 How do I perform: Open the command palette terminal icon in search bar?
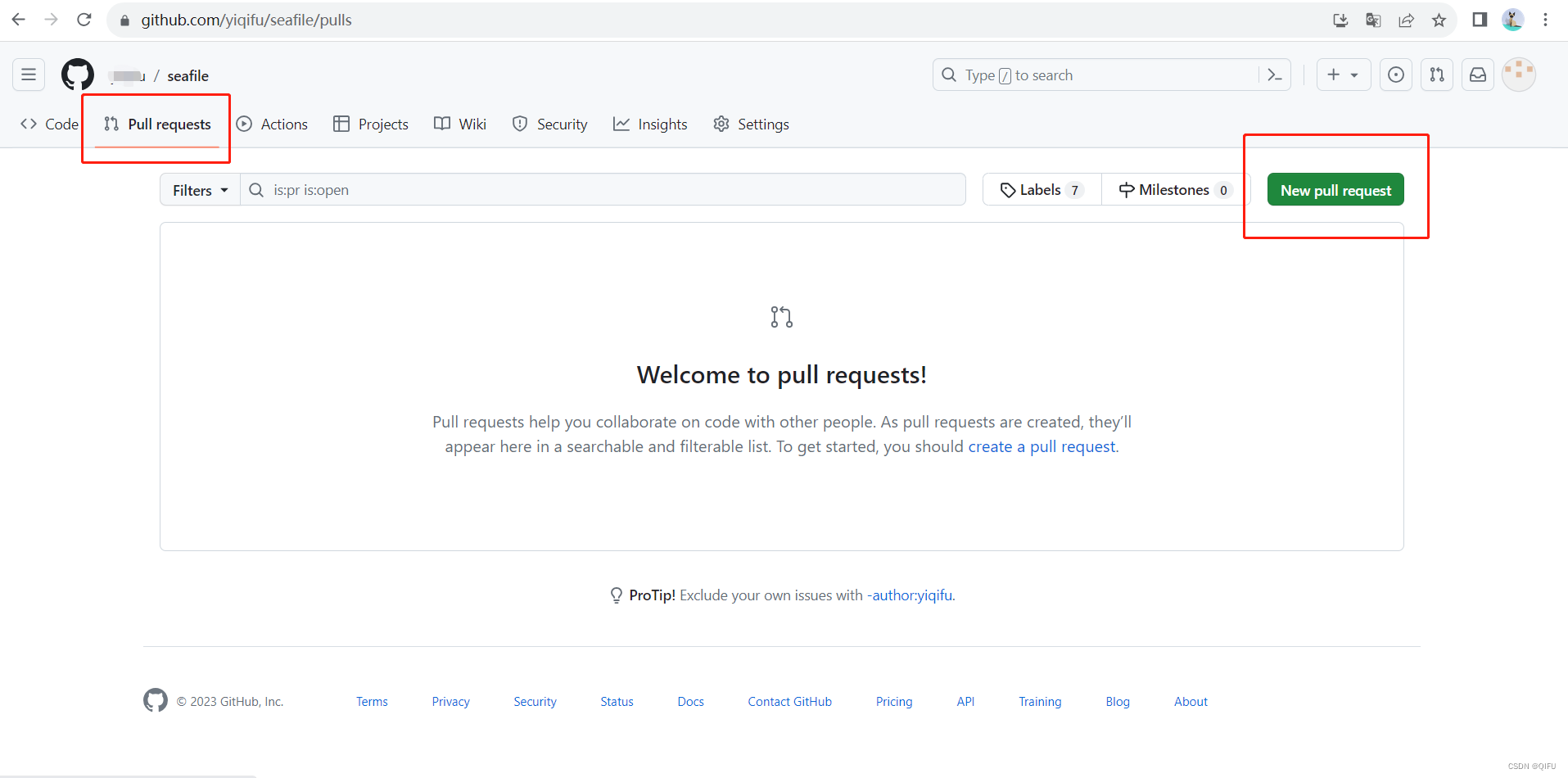1274,75
